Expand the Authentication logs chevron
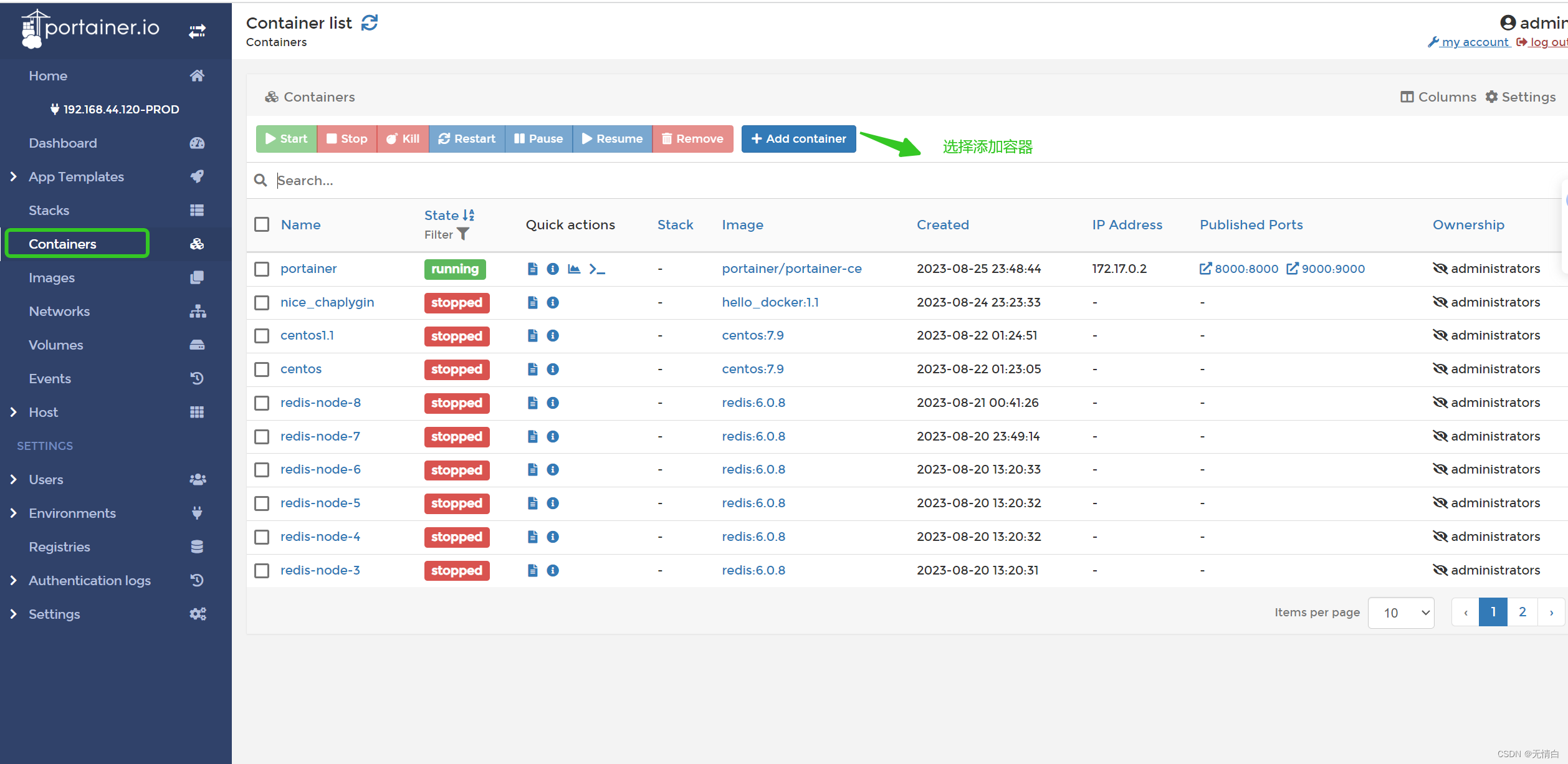1568x764 pixels. click(14, 580)
